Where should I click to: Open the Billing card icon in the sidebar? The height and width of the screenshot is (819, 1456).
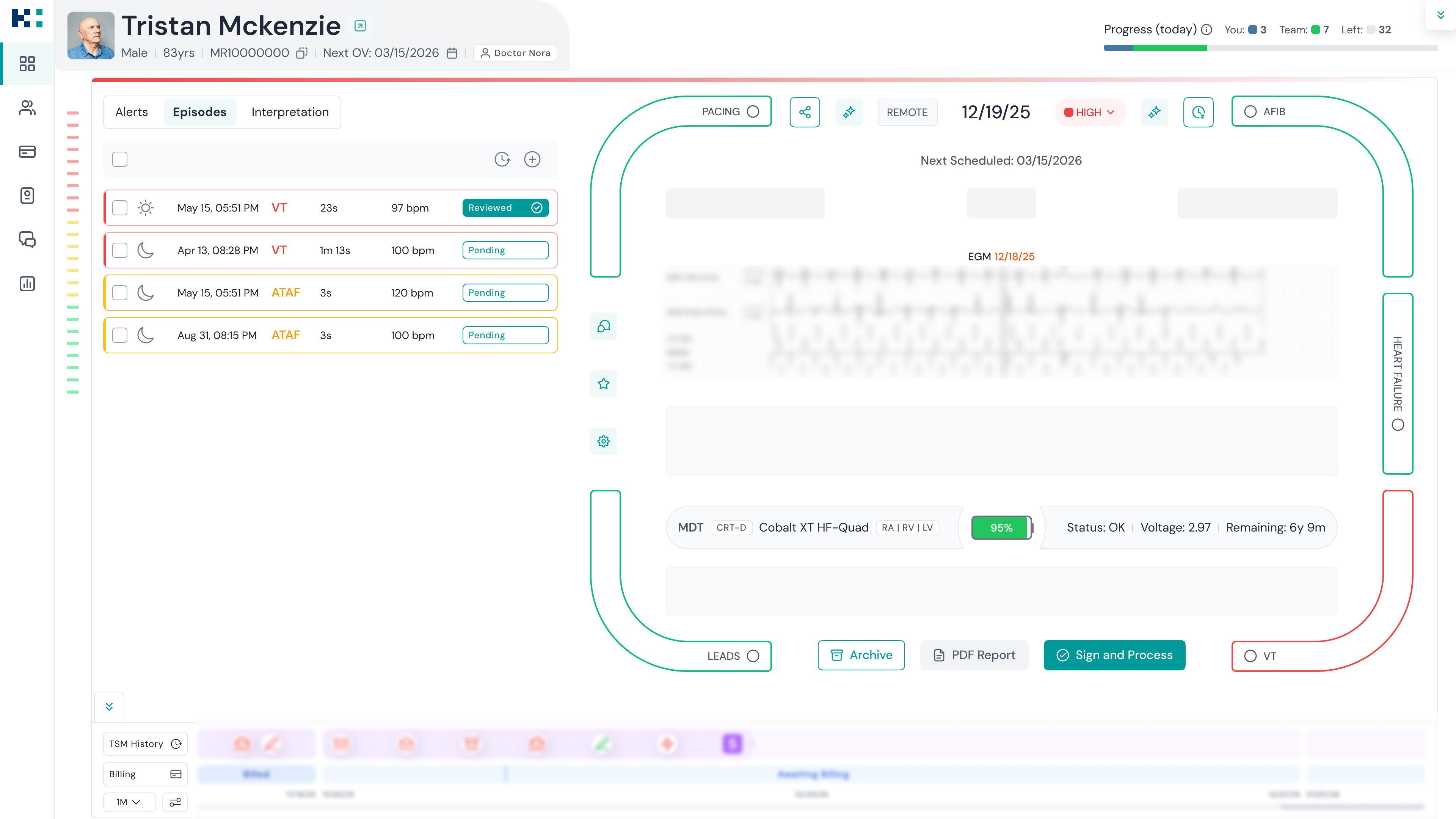(x=27, y=152)
